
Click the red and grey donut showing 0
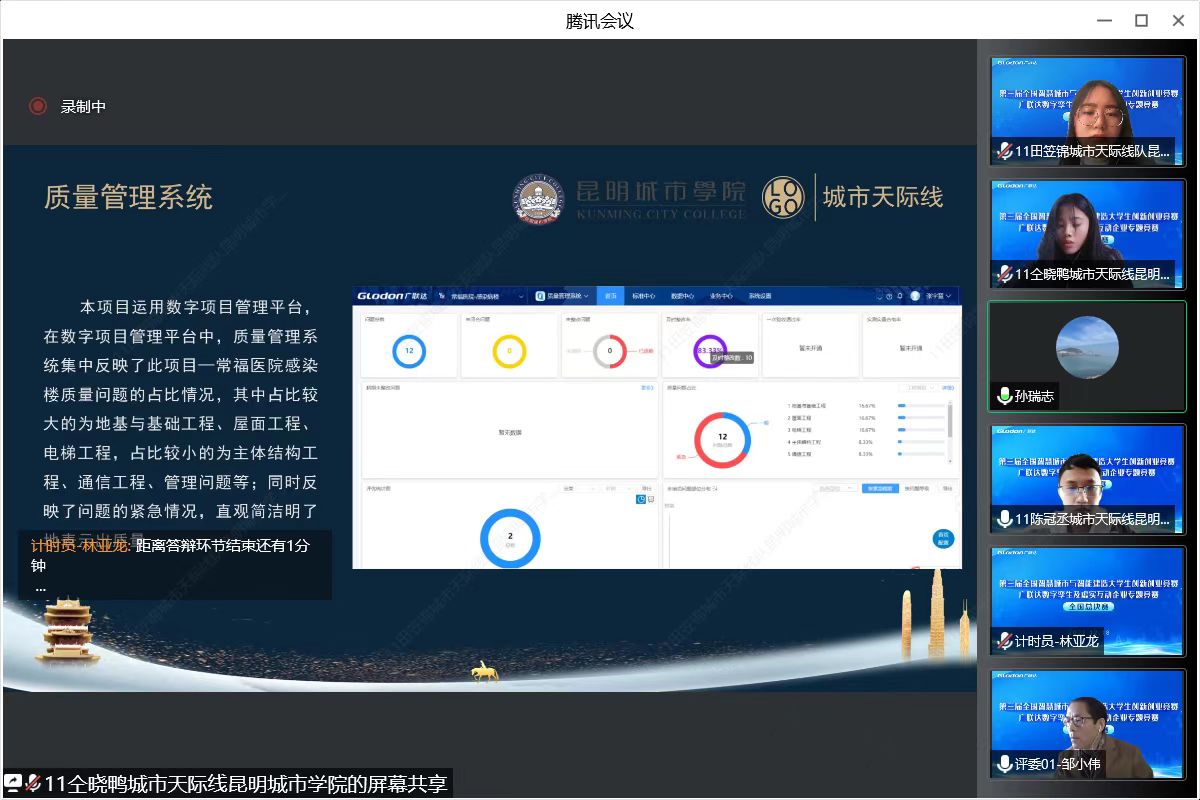[609, 351]
